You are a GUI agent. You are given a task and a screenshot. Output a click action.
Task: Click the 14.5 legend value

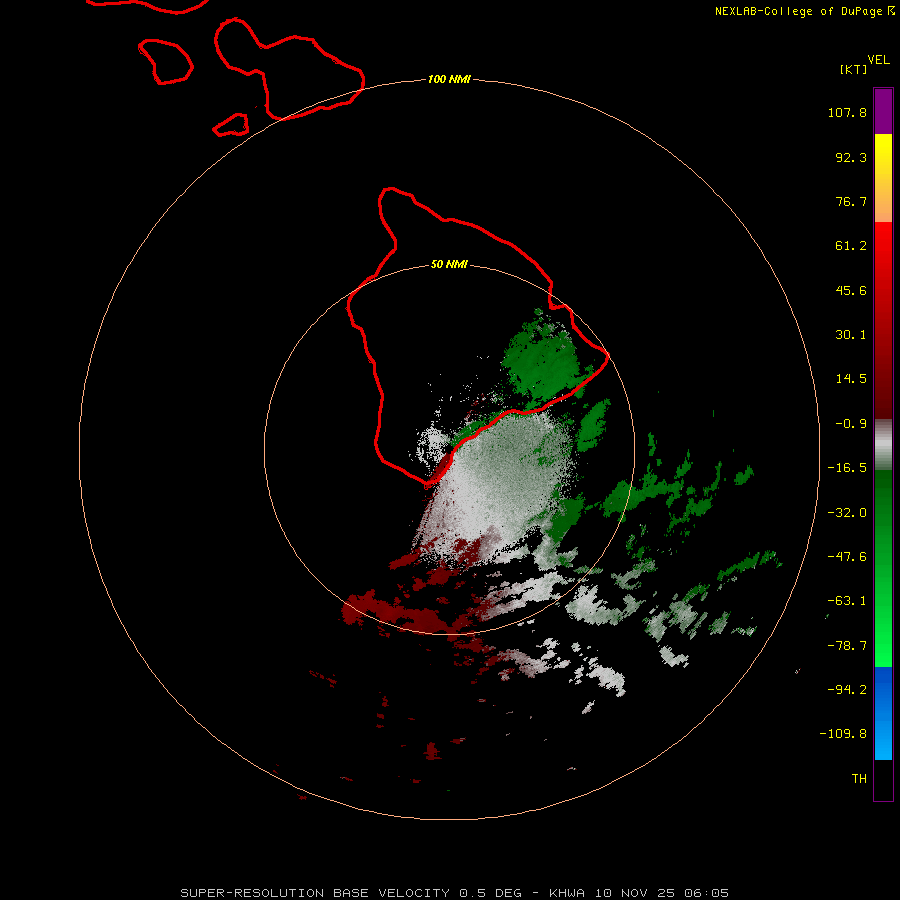[851, 379]
